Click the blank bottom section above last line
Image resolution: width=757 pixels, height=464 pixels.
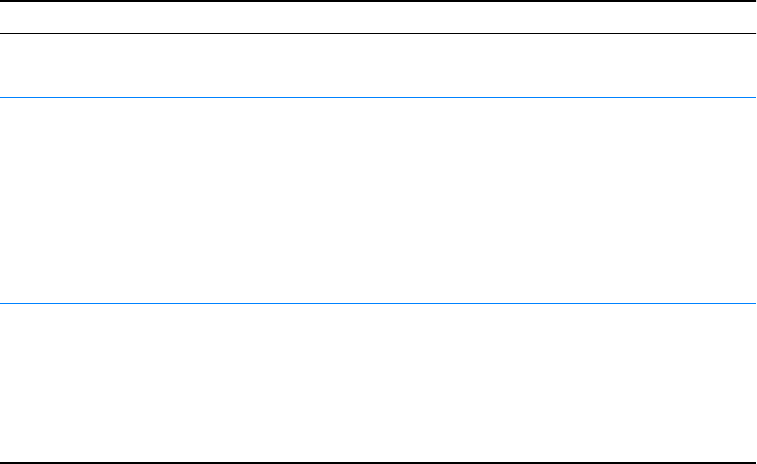(378, 382)
